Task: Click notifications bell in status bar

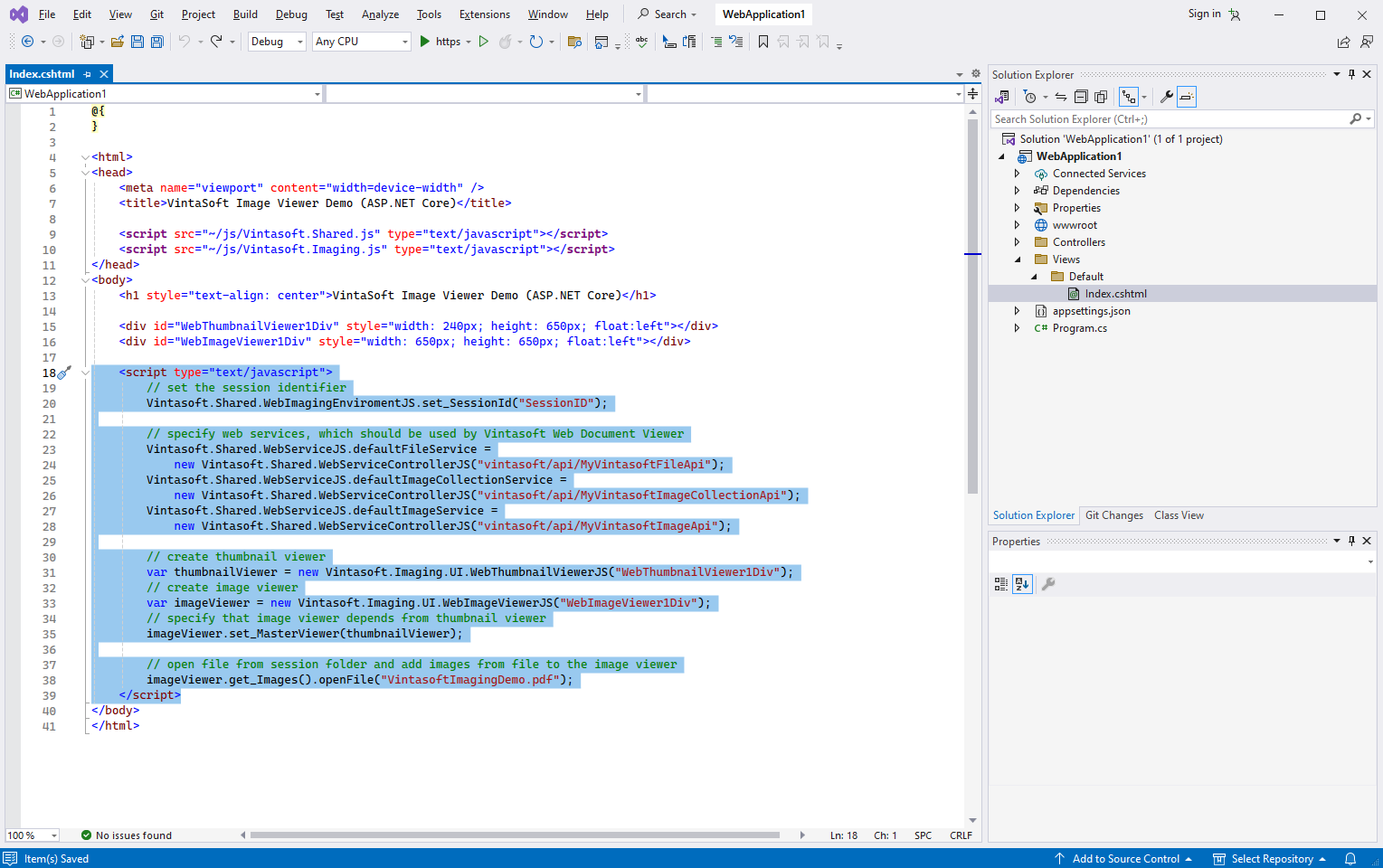Action: point(1350,859)
